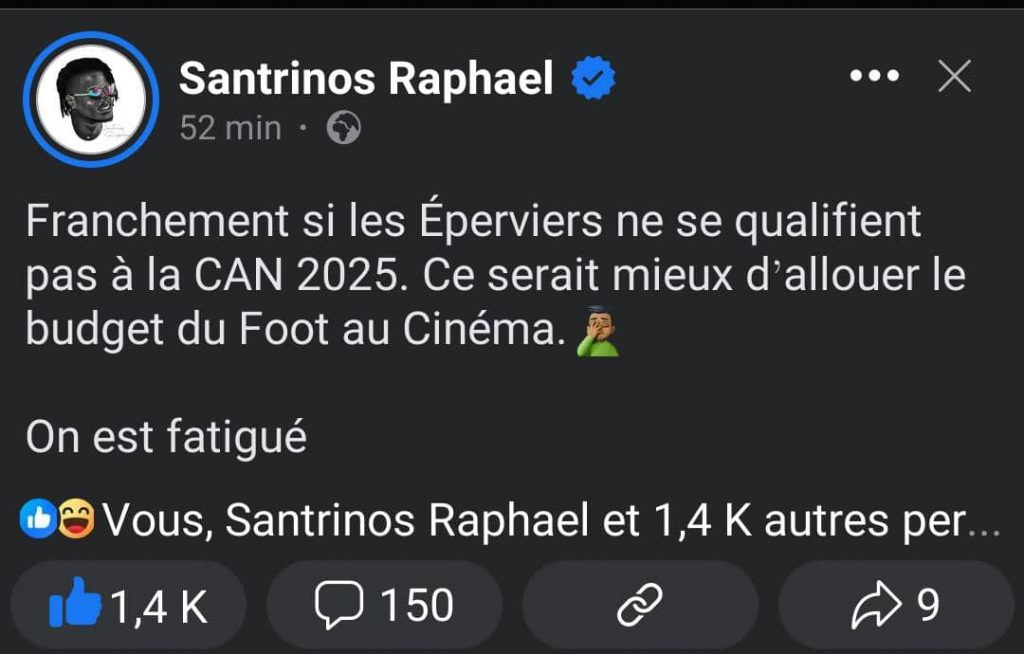1024x654 pixels.
Task: Click the blue verified badge
Action: click(593, 79)
